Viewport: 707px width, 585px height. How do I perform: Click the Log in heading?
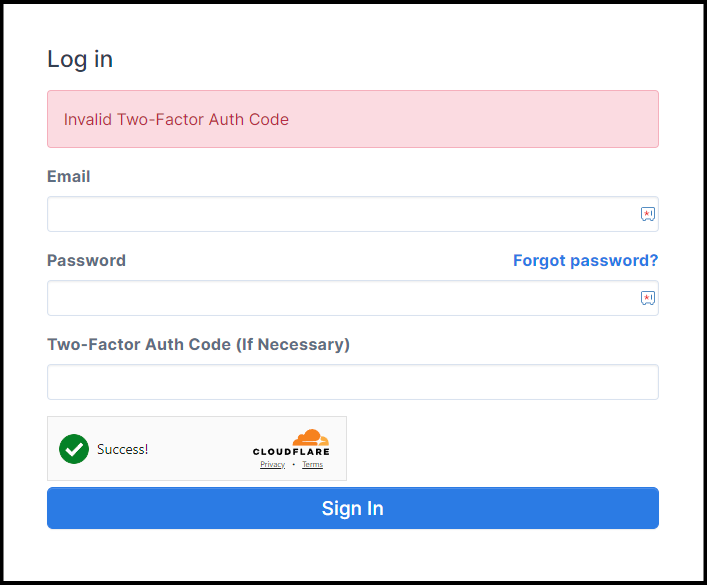tap(80, 59)
